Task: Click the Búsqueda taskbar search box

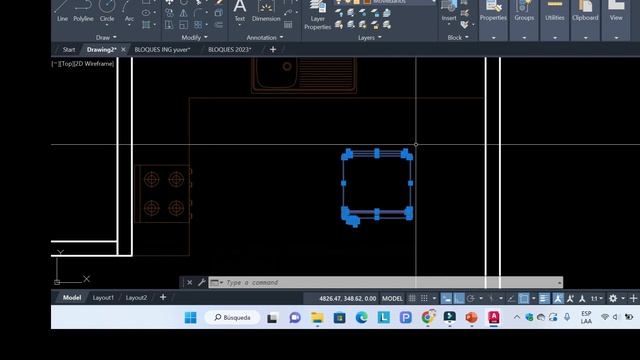Action: [x=232, y=318]
